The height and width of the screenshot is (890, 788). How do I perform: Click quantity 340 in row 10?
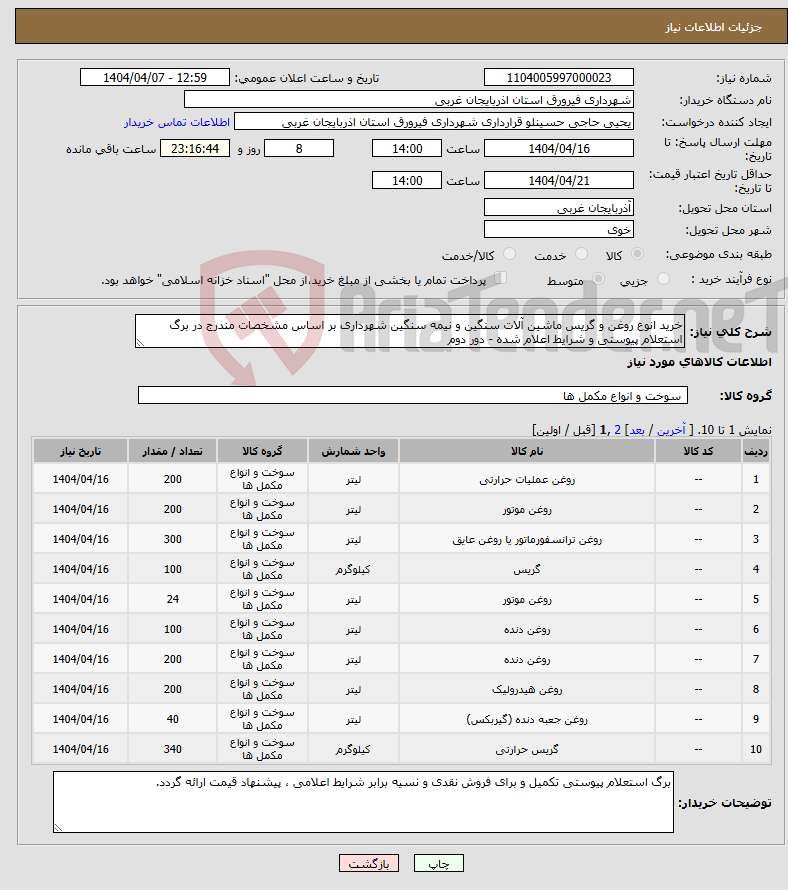click(x=173, y=749)
